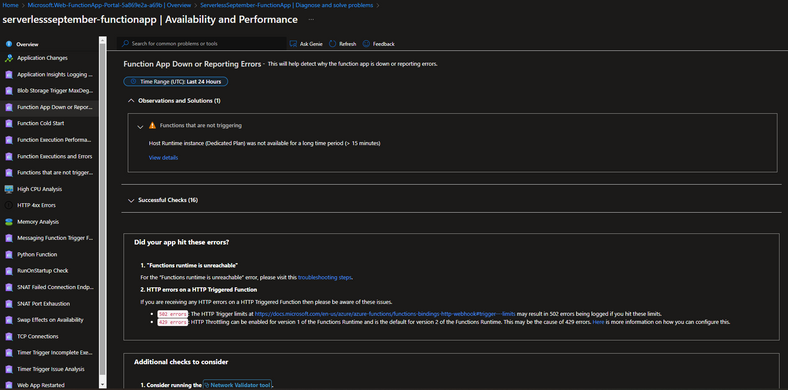Viewport: 788px width, 390px height.
Task: Select the High CPU Analysis monitor icon
Action: [9, 189]
